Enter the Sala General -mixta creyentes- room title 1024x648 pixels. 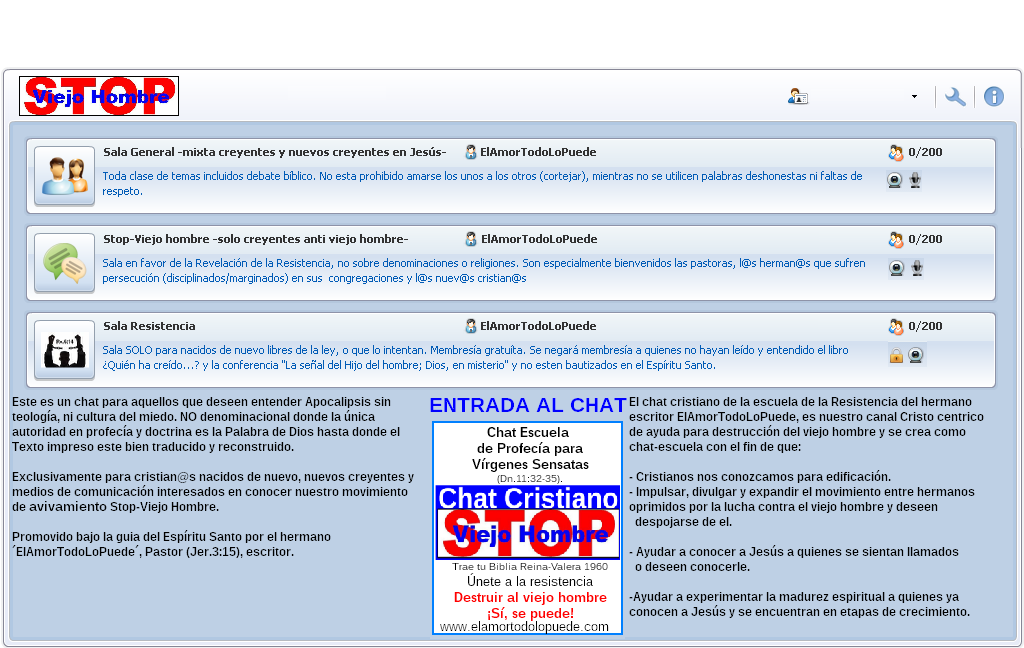coord(274,152)
